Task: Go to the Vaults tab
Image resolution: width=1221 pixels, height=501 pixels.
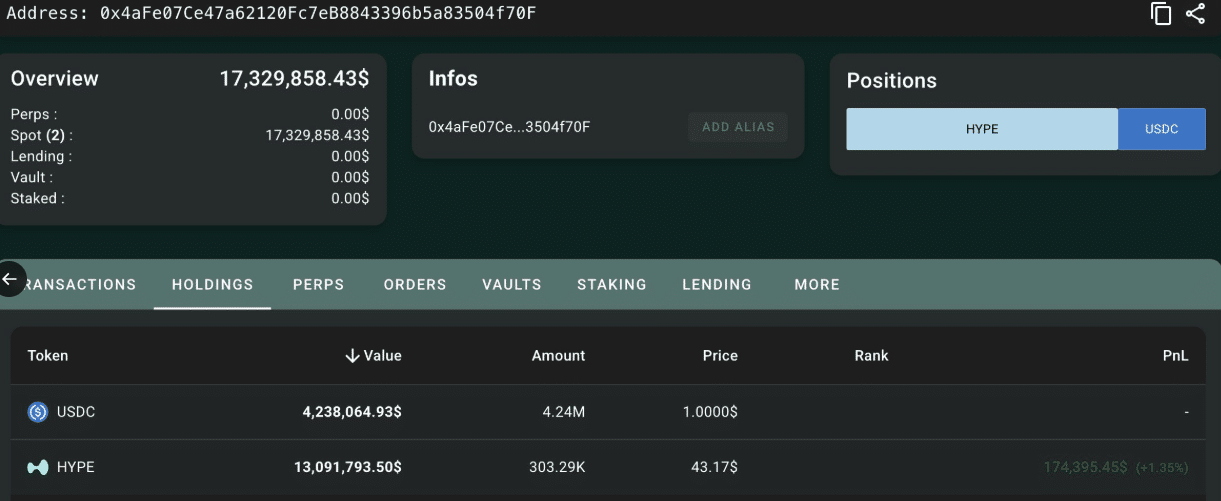Action: coord(512,285)
